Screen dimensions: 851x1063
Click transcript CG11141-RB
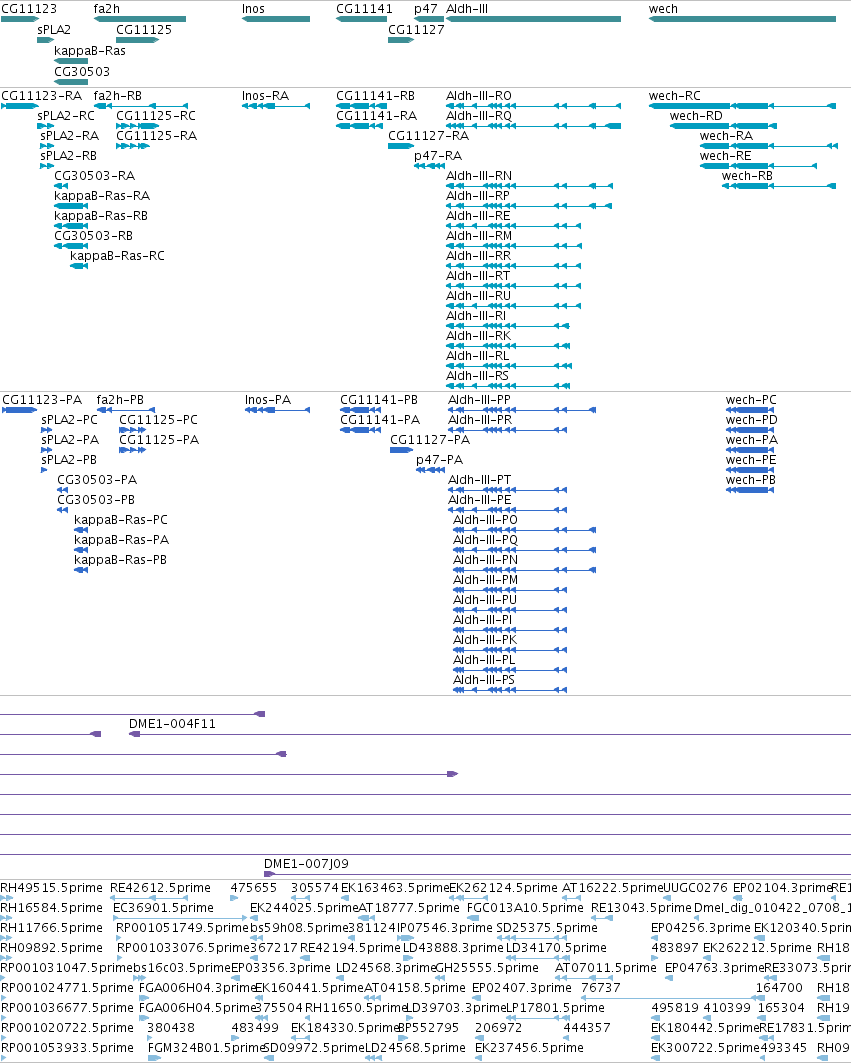coord(375,96)
